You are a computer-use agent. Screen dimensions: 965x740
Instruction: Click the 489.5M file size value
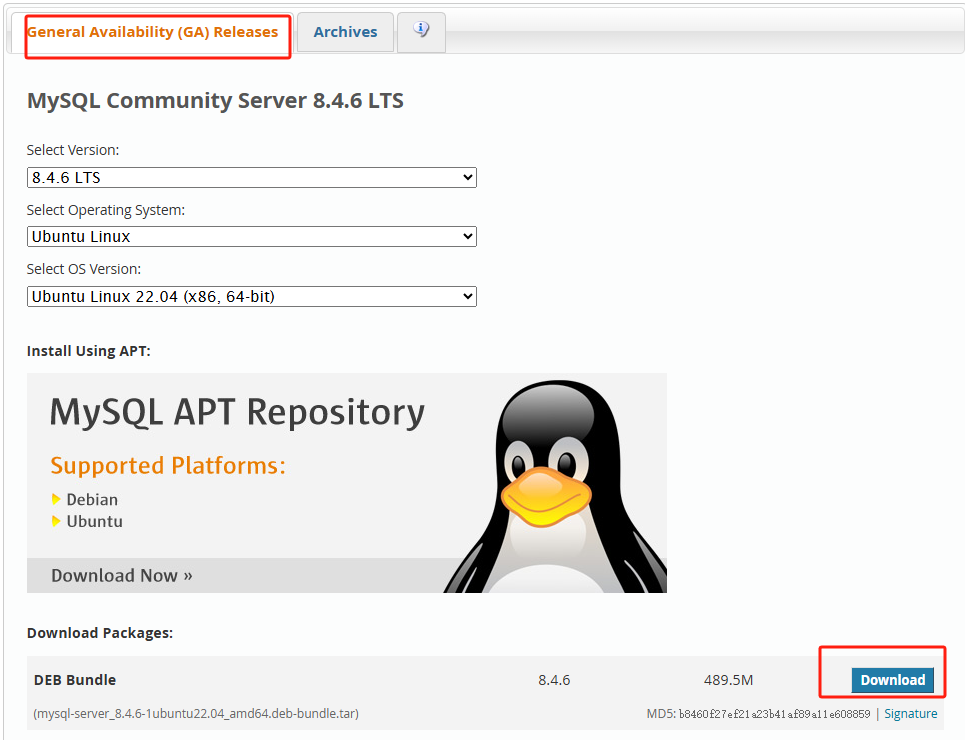729,680
